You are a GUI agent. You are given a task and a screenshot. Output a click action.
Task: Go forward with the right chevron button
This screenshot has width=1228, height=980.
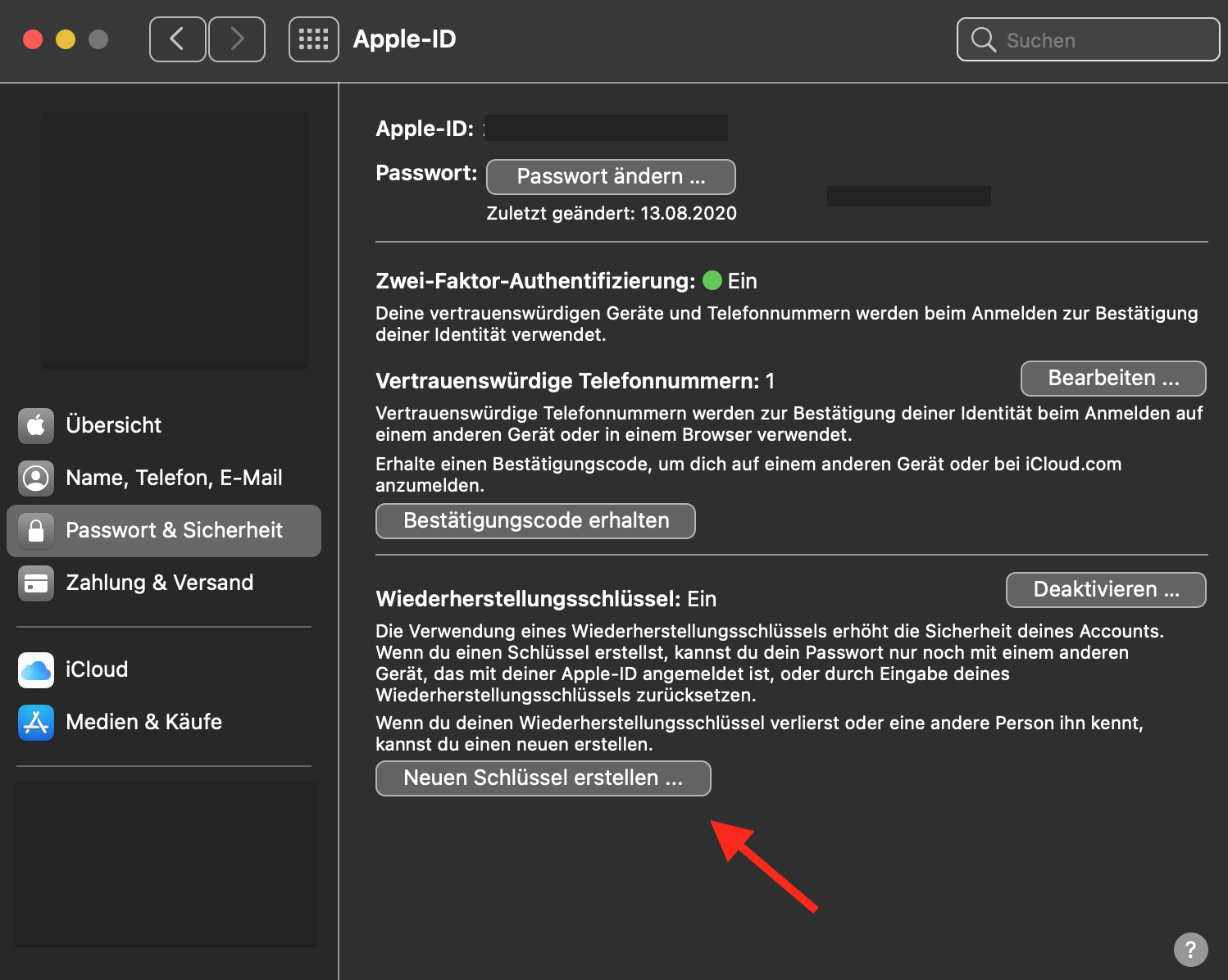(237, 39)
